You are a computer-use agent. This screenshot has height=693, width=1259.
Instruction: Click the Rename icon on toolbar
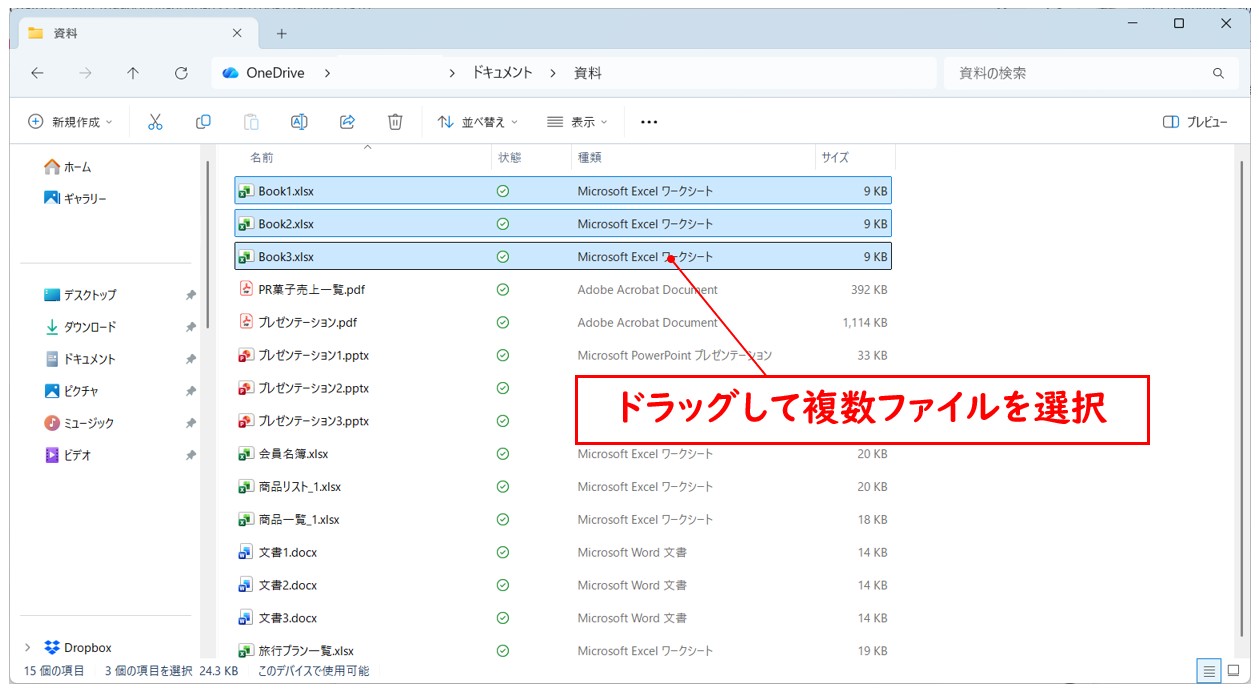tap(299, 121)
